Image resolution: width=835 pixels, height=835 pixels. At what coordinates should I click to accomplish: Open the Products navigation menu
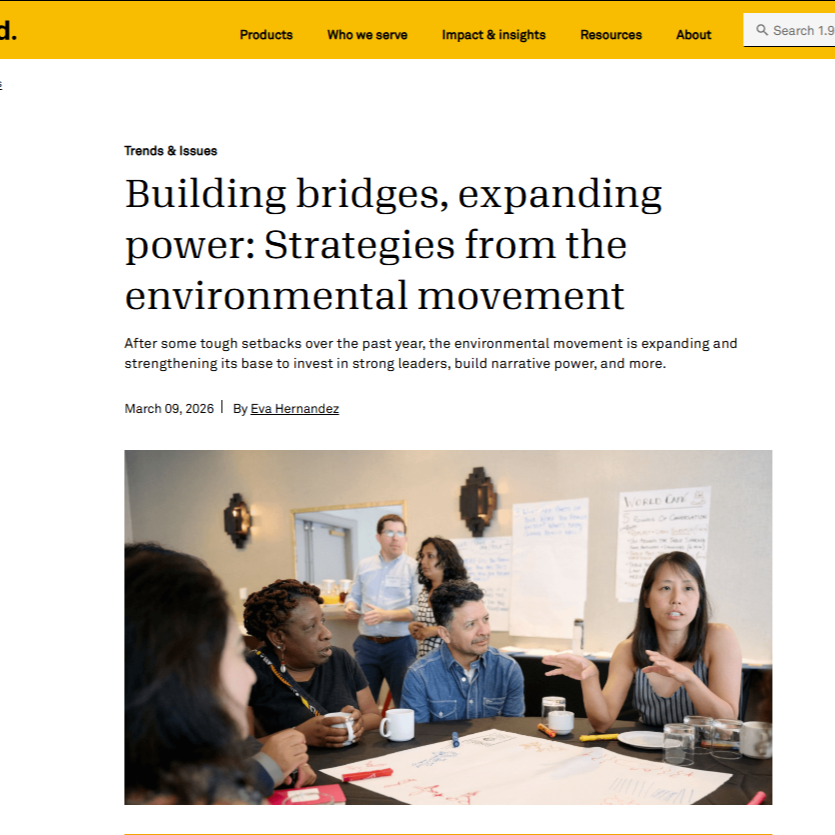(265, 35)
